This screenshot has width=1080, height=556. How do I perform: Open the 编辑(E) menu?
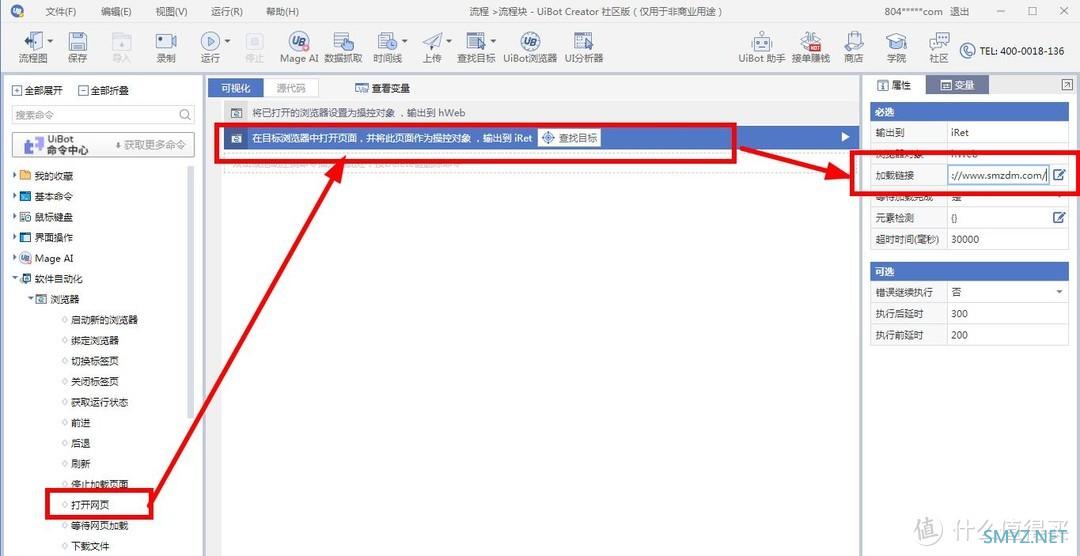coord(116,12)
